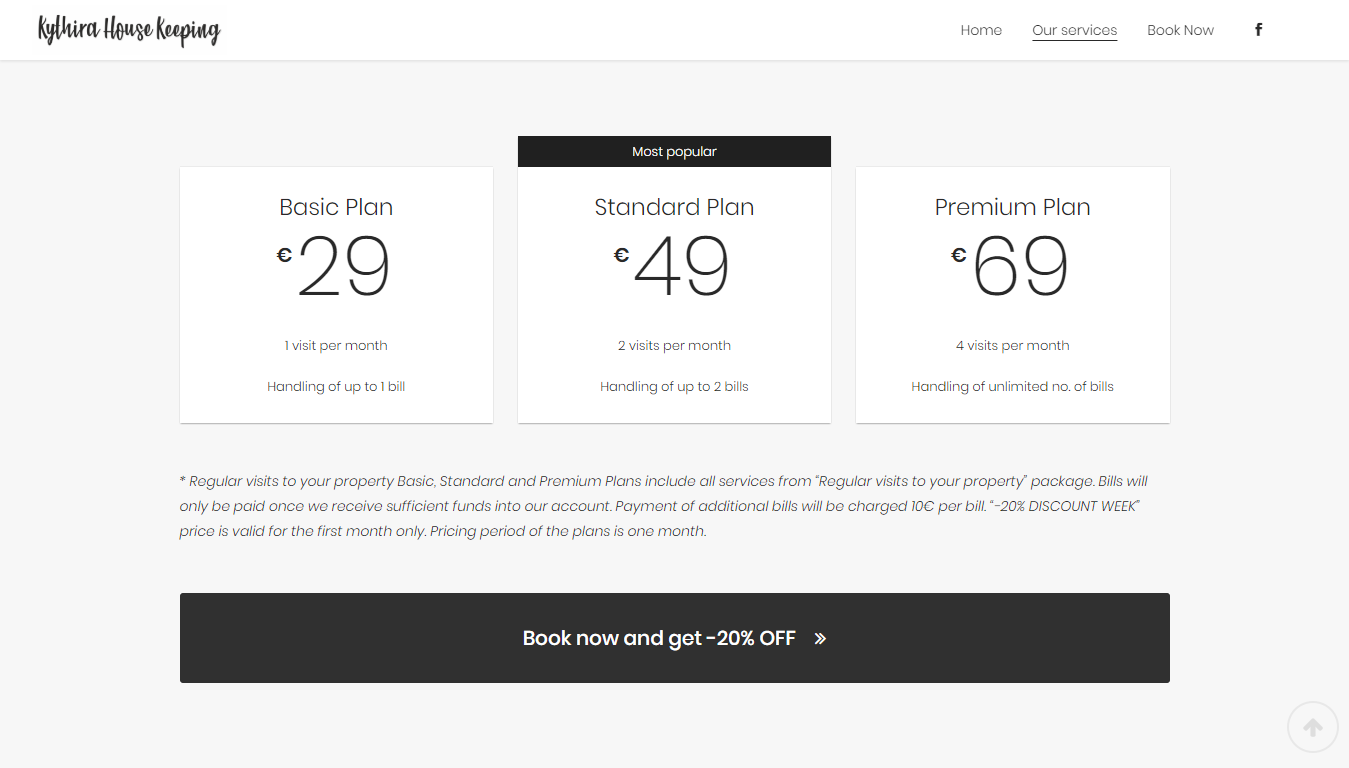Click 'Handling of up to 2 bills' text
The width and height of the screenshot is (1349, 768).
(x=674, y=386)
